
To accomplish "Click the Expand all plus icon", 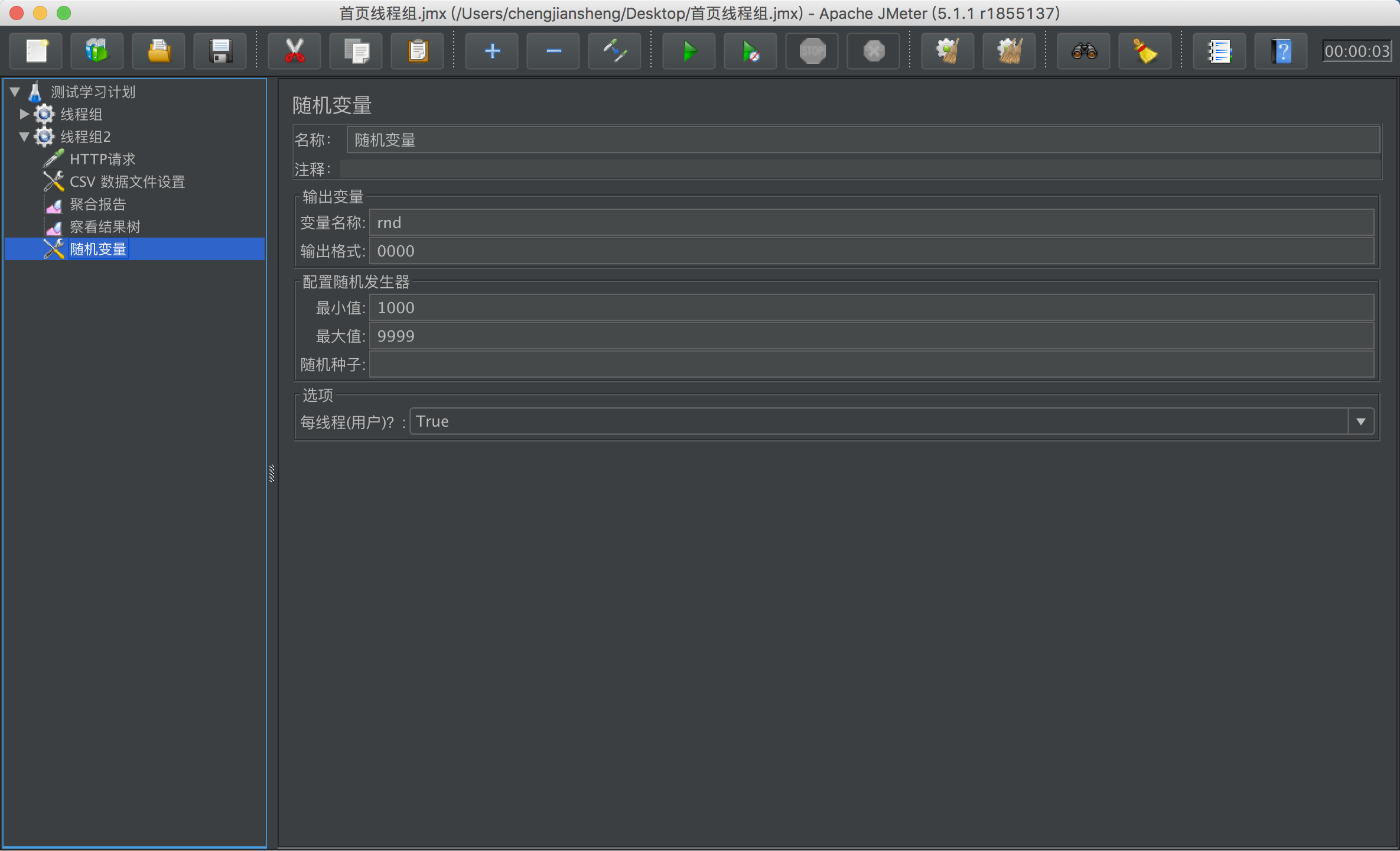I will [x=492, y=51].
